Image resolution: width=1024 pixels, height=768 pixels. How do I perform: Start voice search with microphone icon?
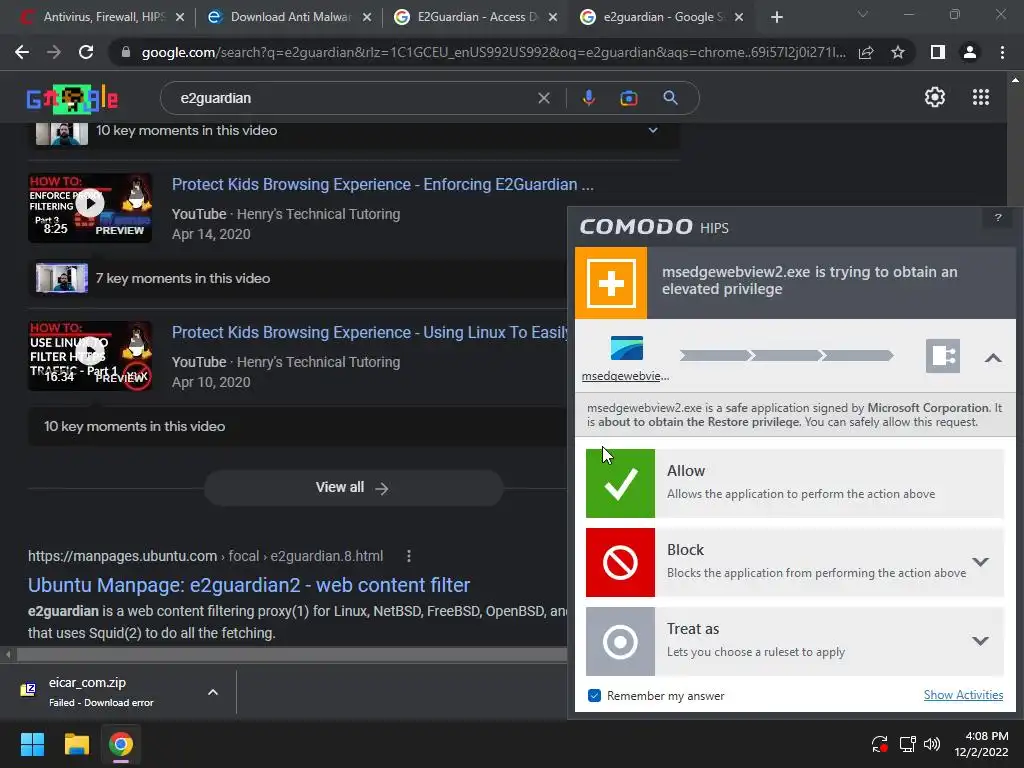coord(588,98)
